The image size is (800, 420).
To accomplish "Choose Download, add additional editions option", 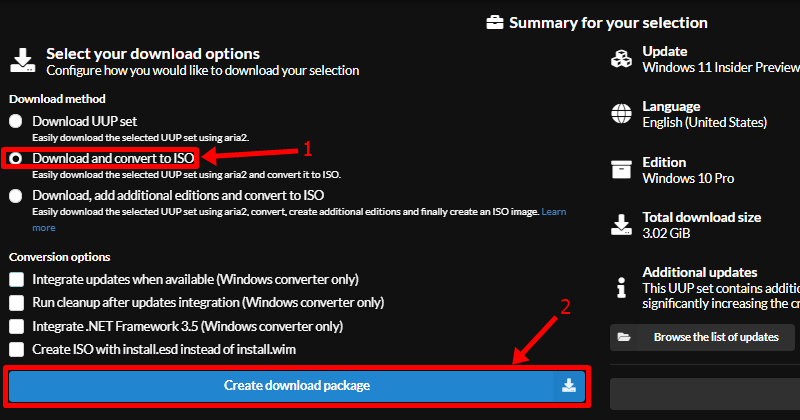I will 15,196.
